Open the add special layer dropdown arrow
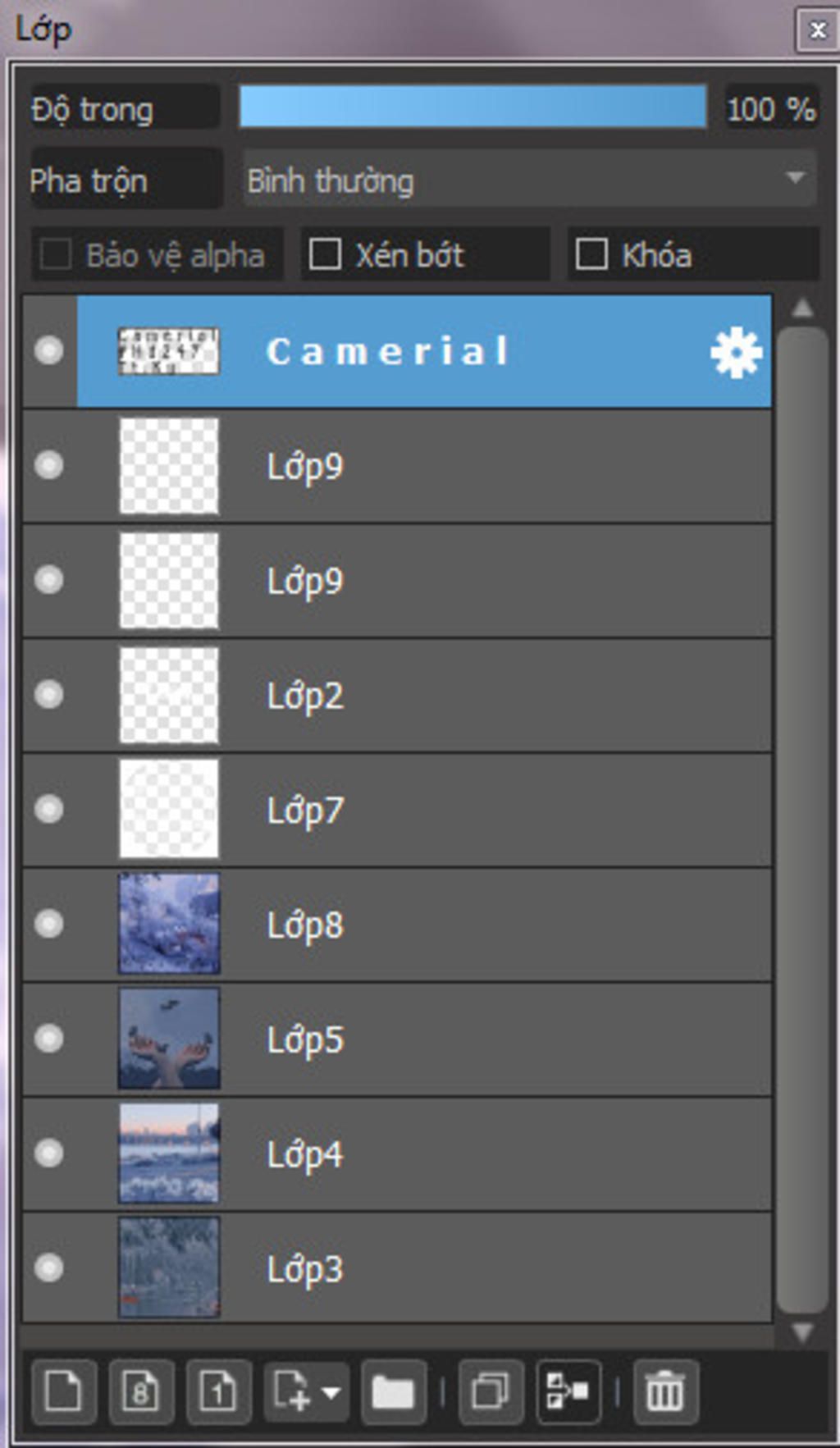Image resolution: width=840 pixels, height=1448 pixels. 331,1392
